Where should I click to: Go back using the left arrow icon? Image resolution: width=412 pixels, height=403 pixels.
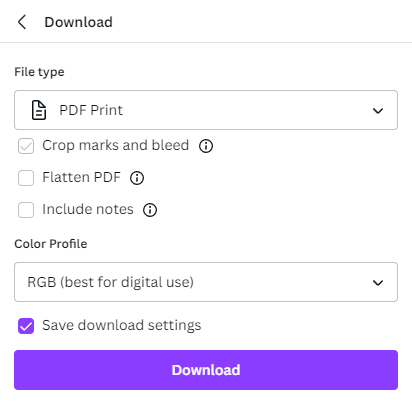tap(22, 22)
